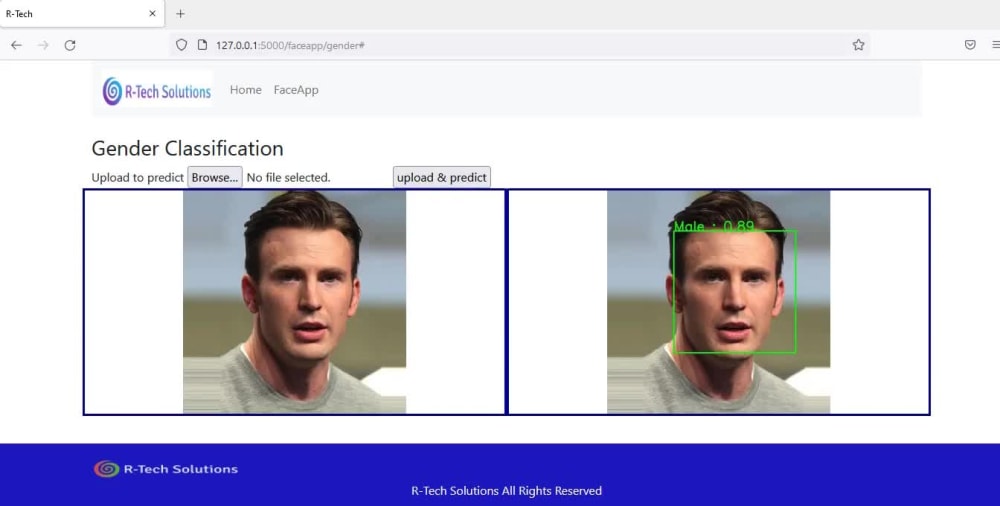Screen dimensions: 1000x506
Task: Open the FaceApp nav link
Action: click(x=296, y=90)
